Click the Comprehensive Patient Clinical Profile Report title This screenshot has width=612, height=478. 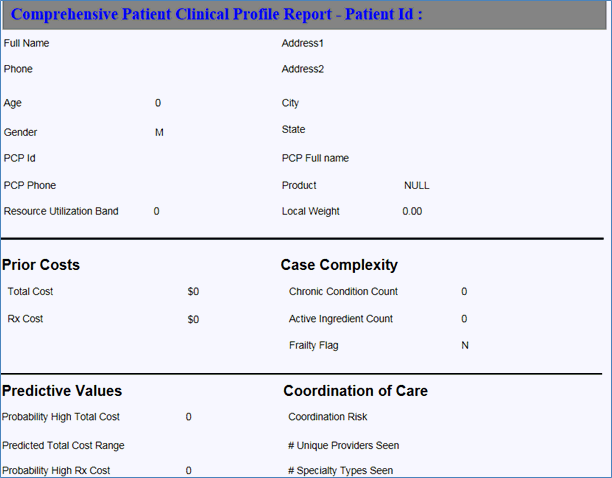click(x=216, y=15)
